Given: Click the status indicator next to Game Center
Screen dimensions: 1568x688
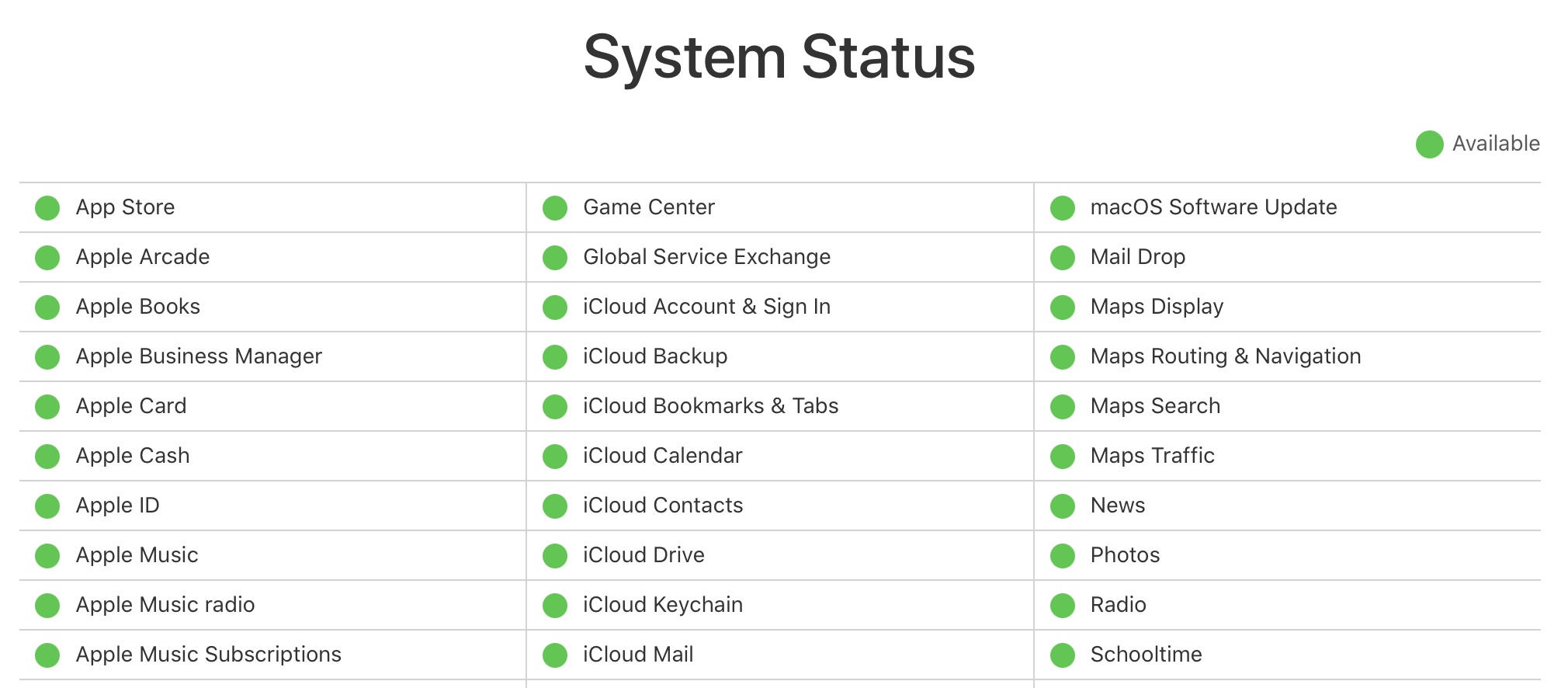Looking at the screenshot, I should coord(555,208).
